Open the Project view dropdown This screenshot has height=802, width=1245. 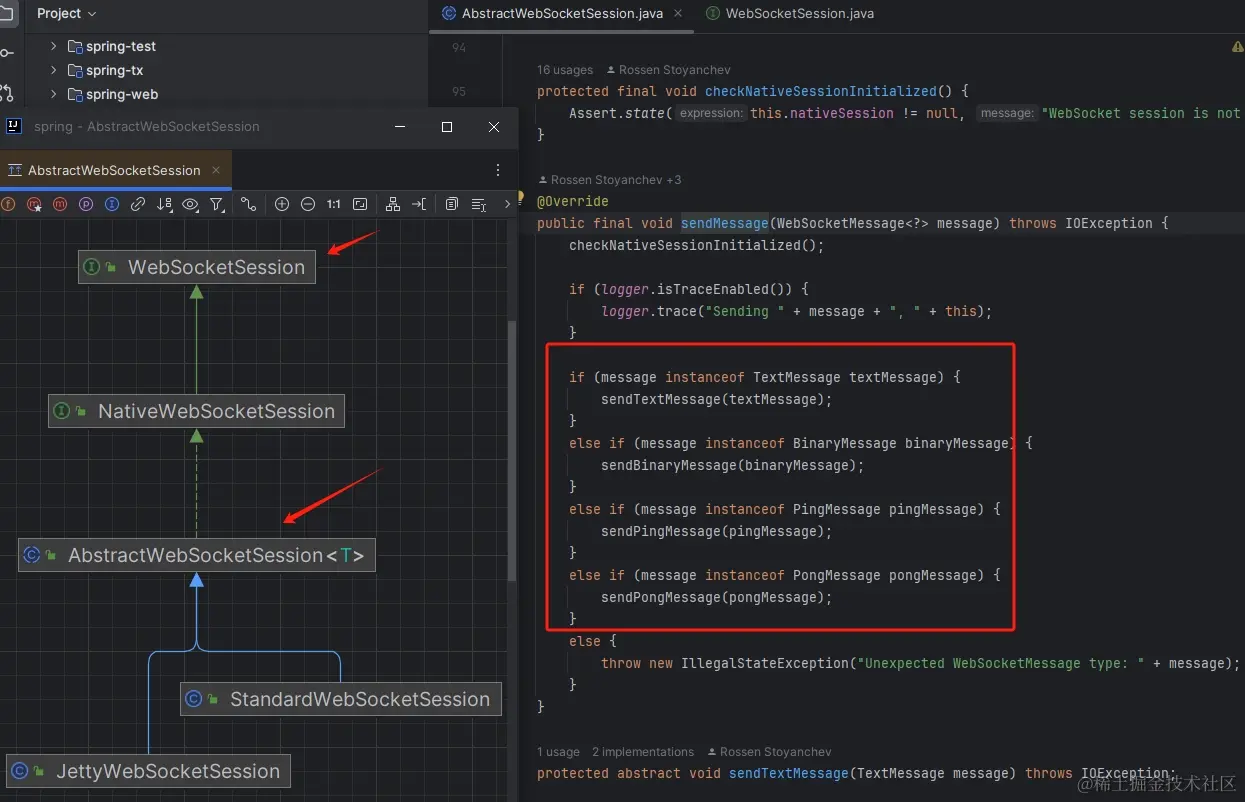click(67, 13)
